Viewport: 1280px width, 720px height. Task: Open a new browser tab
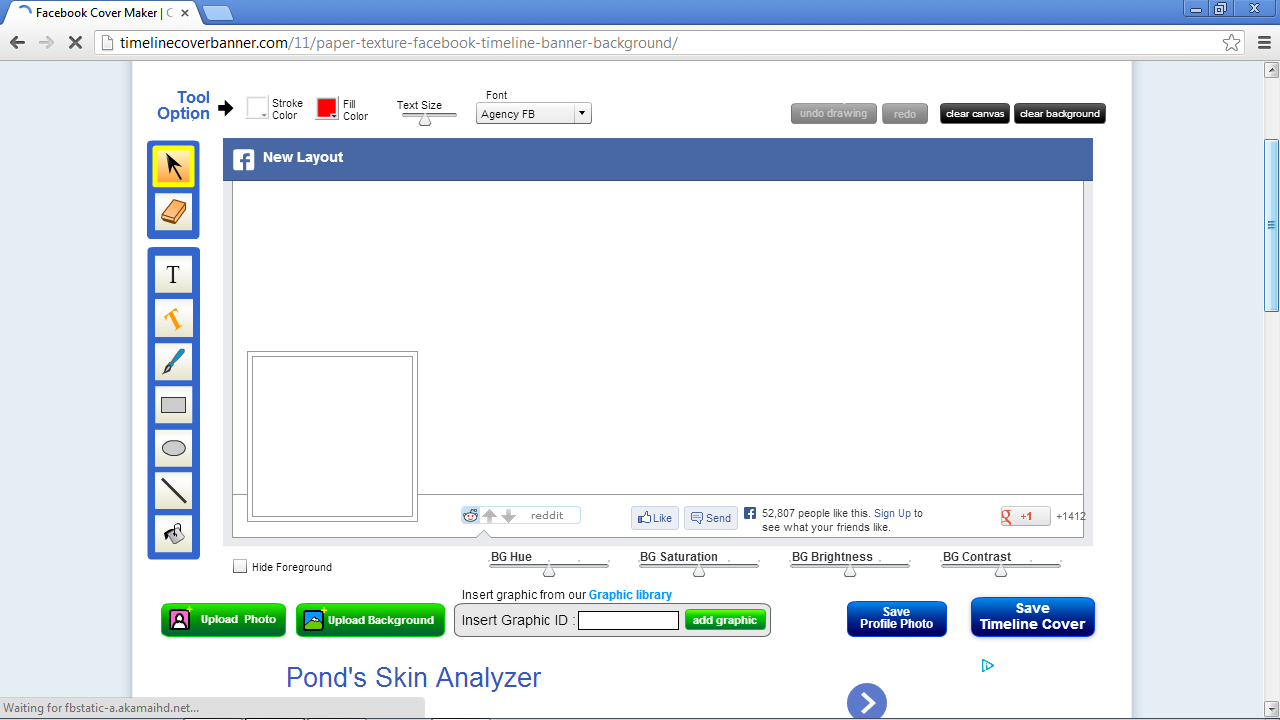(217, 13)
